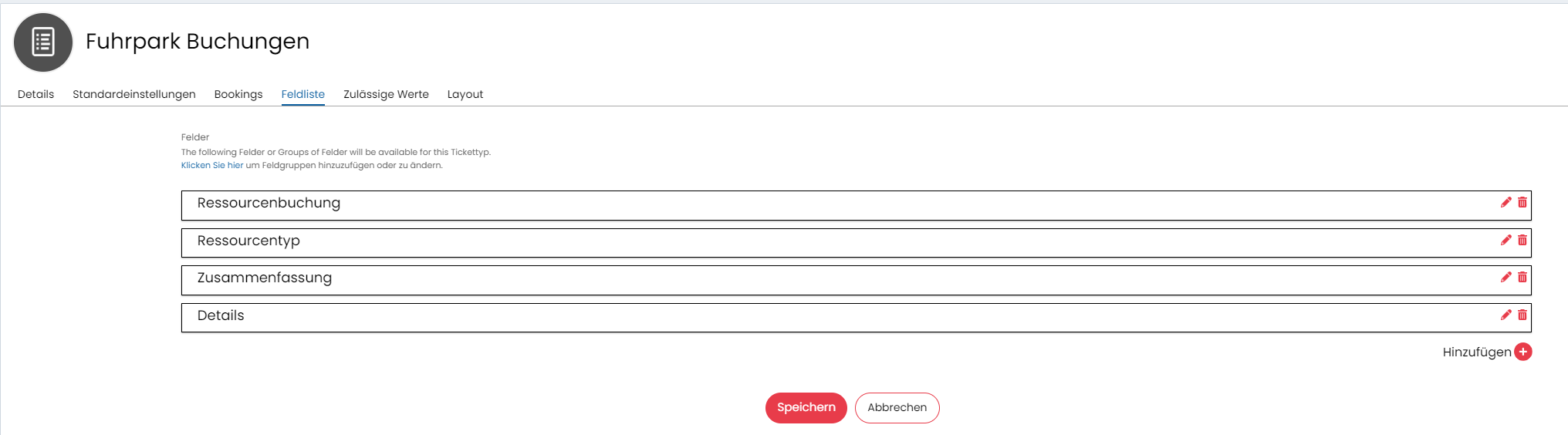This screenshot has width=1568, height=435.
Task: Select the Zusammenfassung row text
Action: point(265,278)
